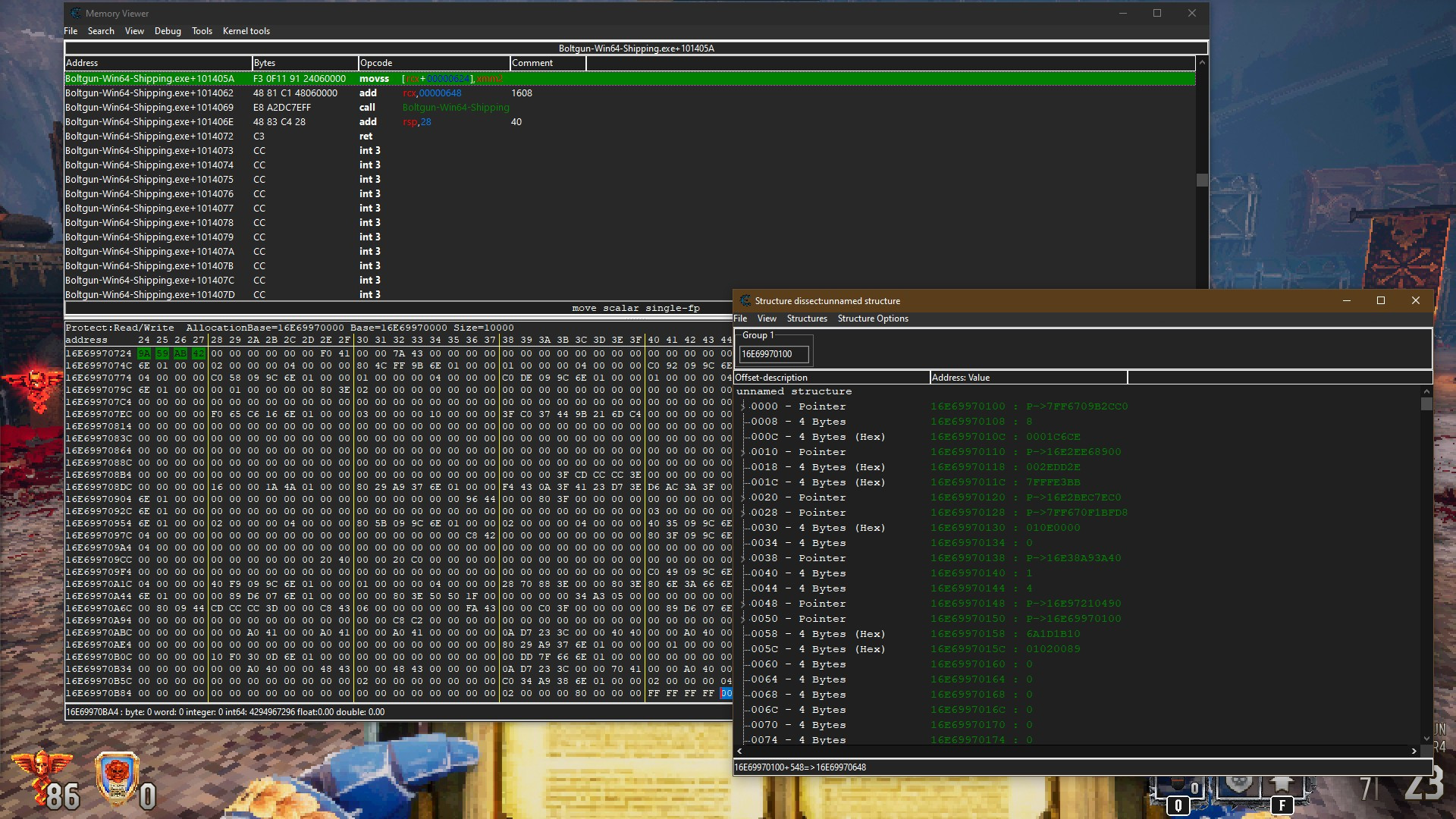Expand the 0028 Pointer node
This screenshot has width=1456, height=819.
tap(742, 513)
